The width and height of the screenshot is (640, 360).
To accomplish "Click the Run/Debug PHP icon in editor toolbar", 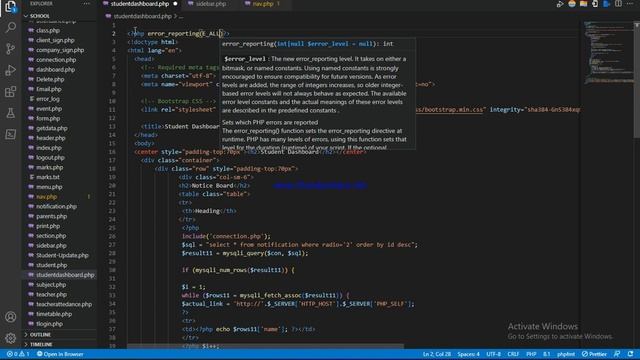I will click(560, 4).
